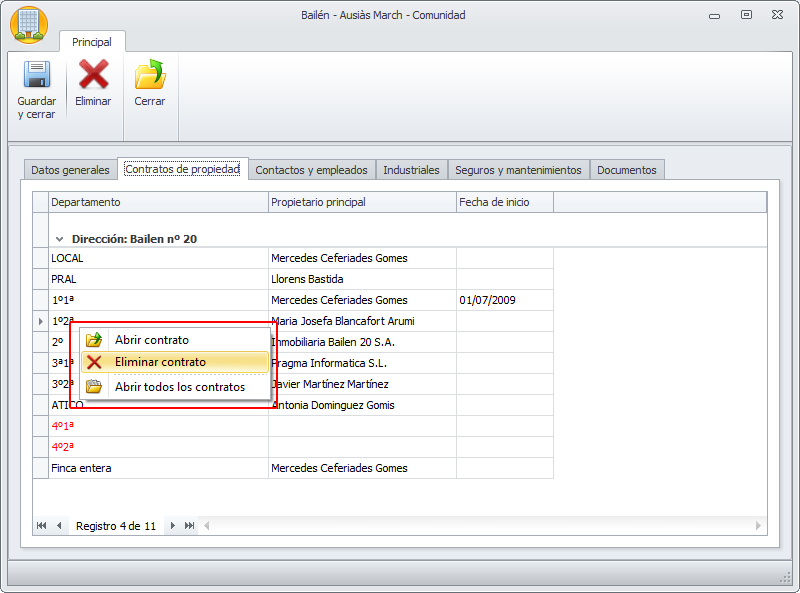Open the Datos generales tab
Image resolution: width=800 pixels, height=593 pixels.
pos(70,170)
